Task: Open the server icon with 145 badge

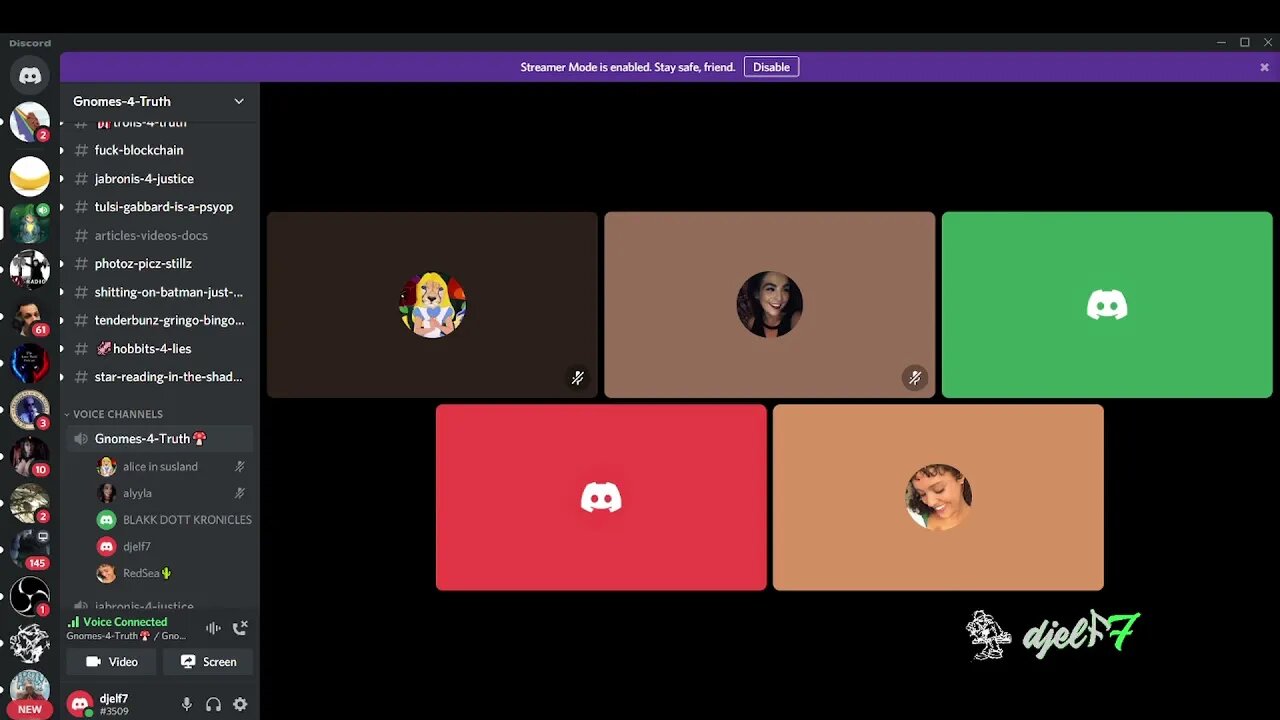Action: [30, 548]
